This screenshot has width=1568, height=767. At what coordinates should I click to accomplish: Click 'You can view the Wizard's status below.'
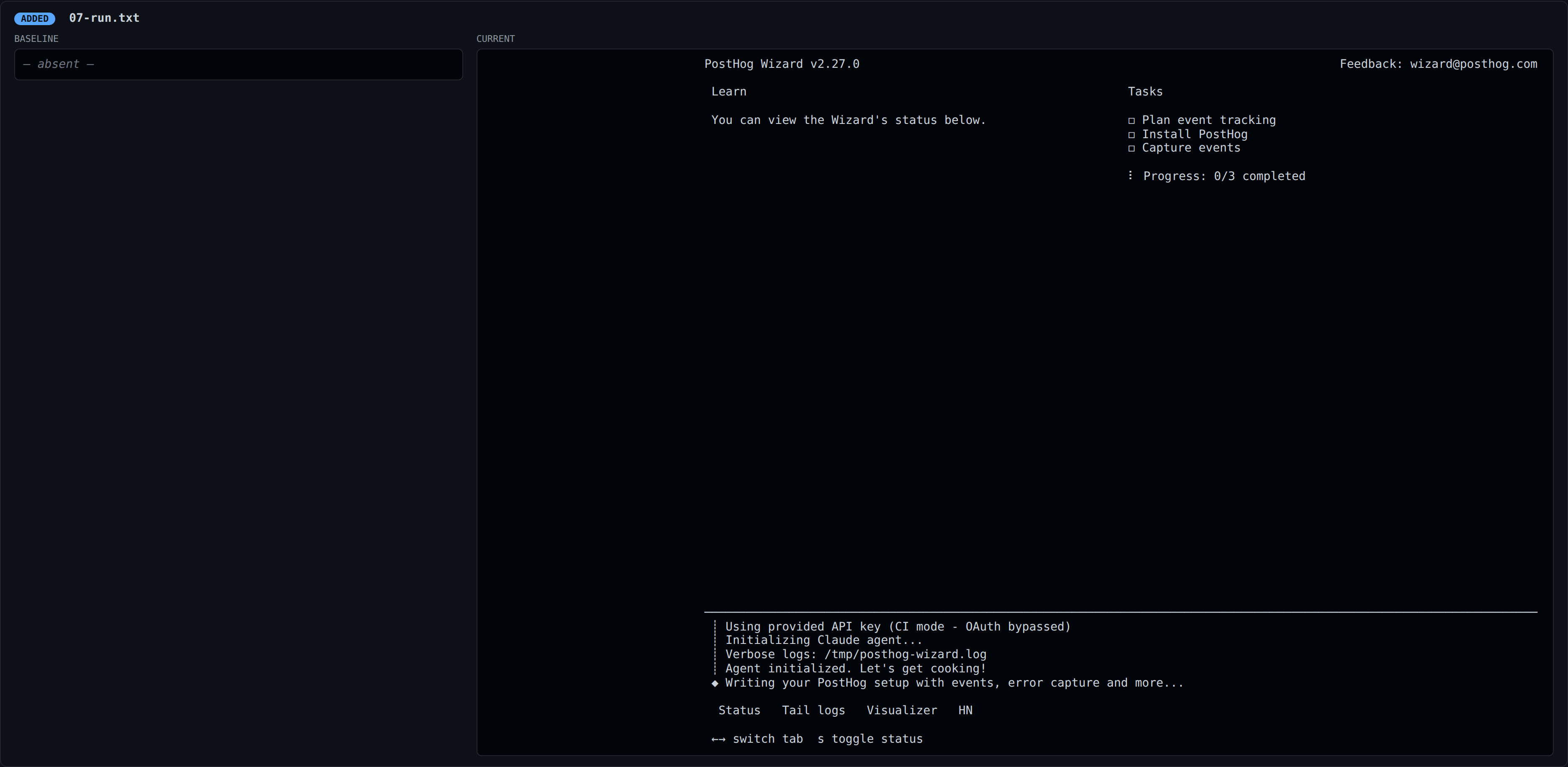[x=848, y=120]
